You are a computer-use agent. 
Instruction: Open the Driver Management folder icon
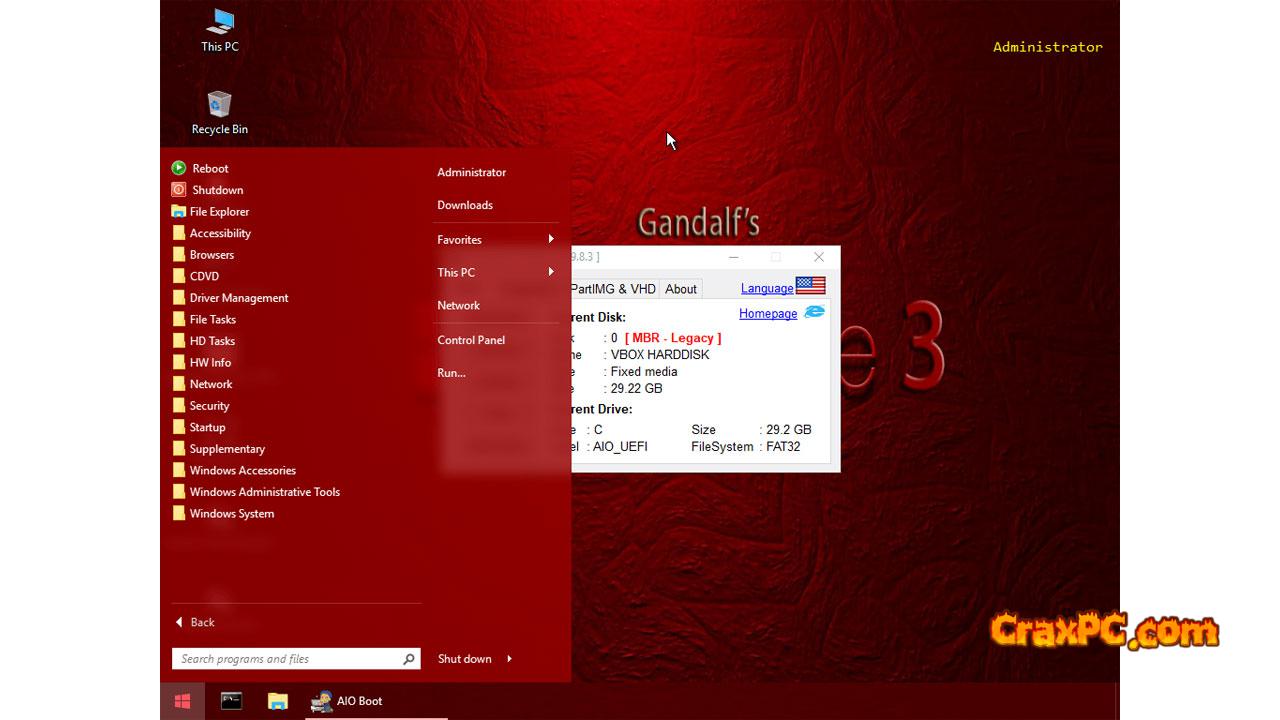(178, 298)
